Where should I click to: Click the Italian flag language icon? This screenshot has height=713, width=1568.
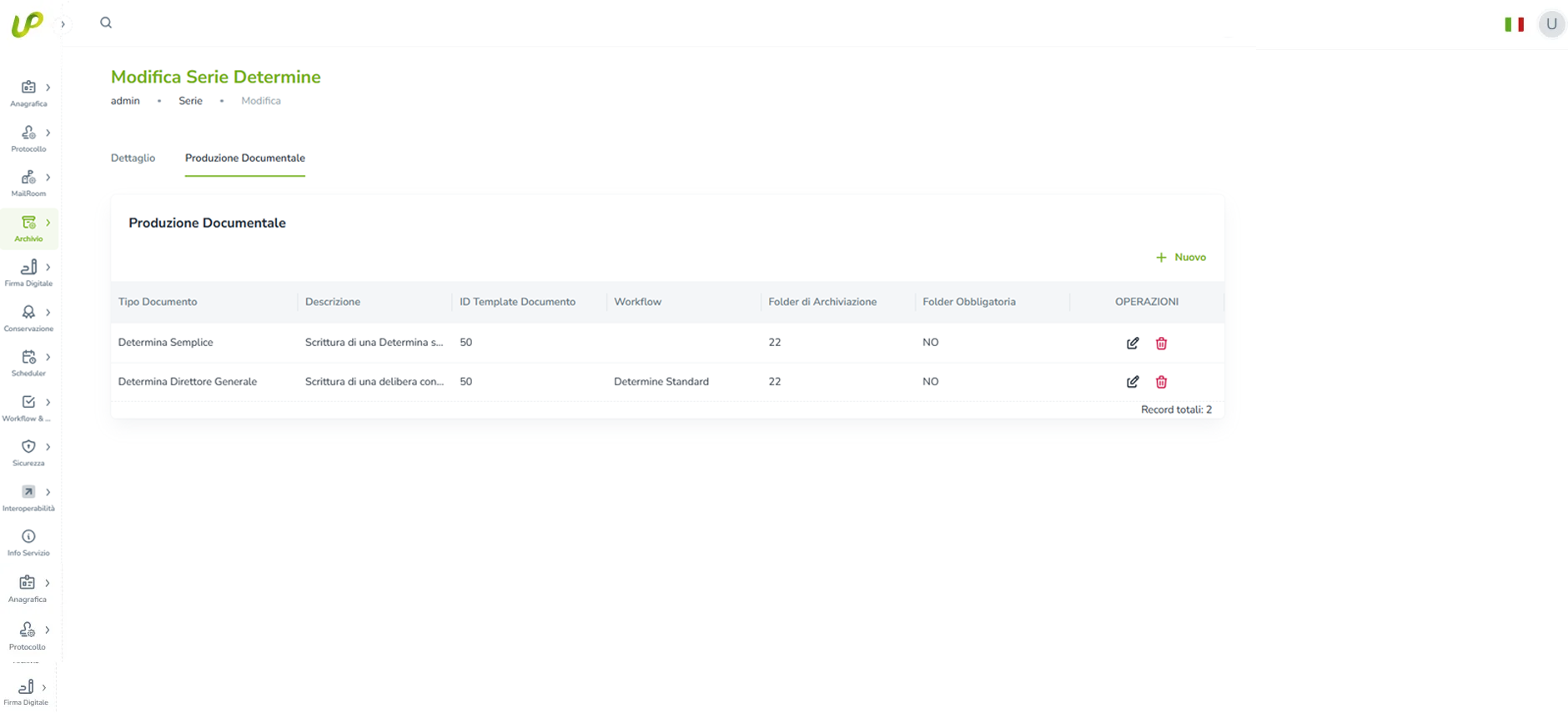point(1514,24)
